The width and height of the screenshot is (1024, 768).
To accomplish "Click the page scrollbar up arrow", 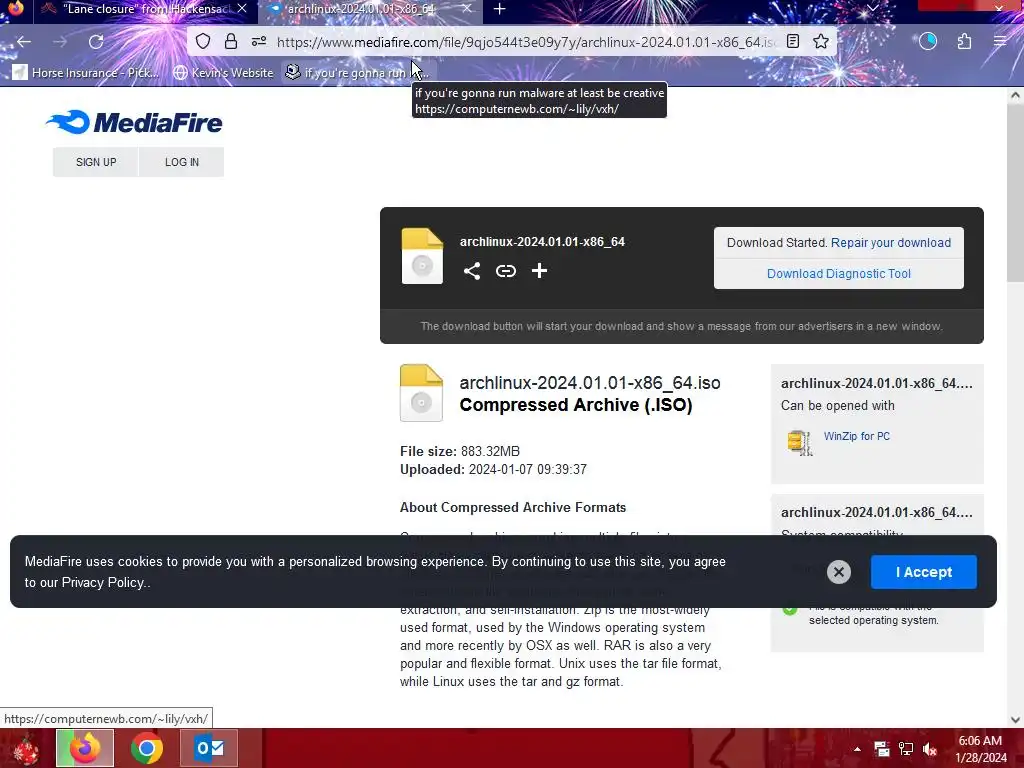I will pos(1015,95).
